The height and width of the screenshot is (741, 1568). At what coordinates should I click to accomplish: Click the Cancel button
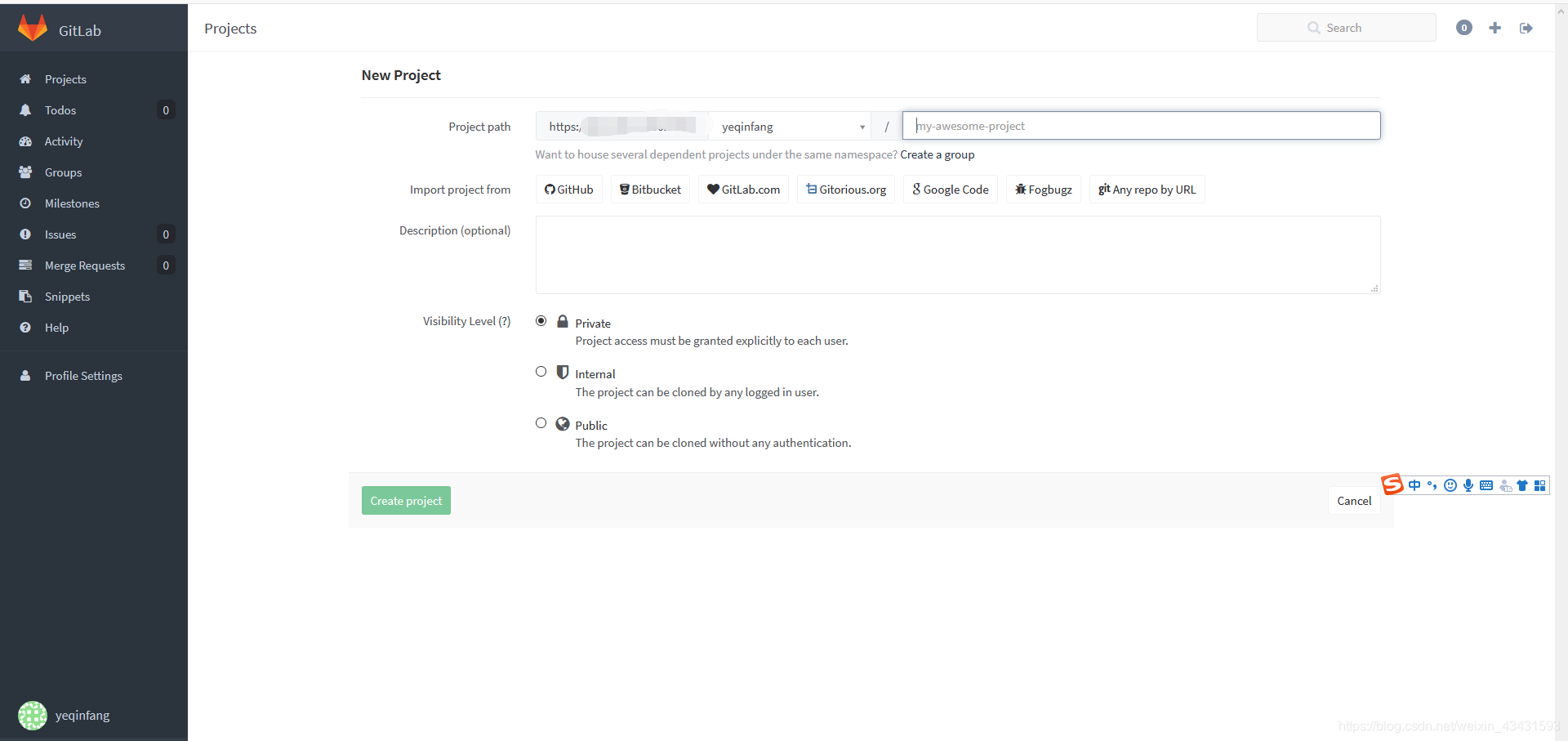click(1354, 501)
